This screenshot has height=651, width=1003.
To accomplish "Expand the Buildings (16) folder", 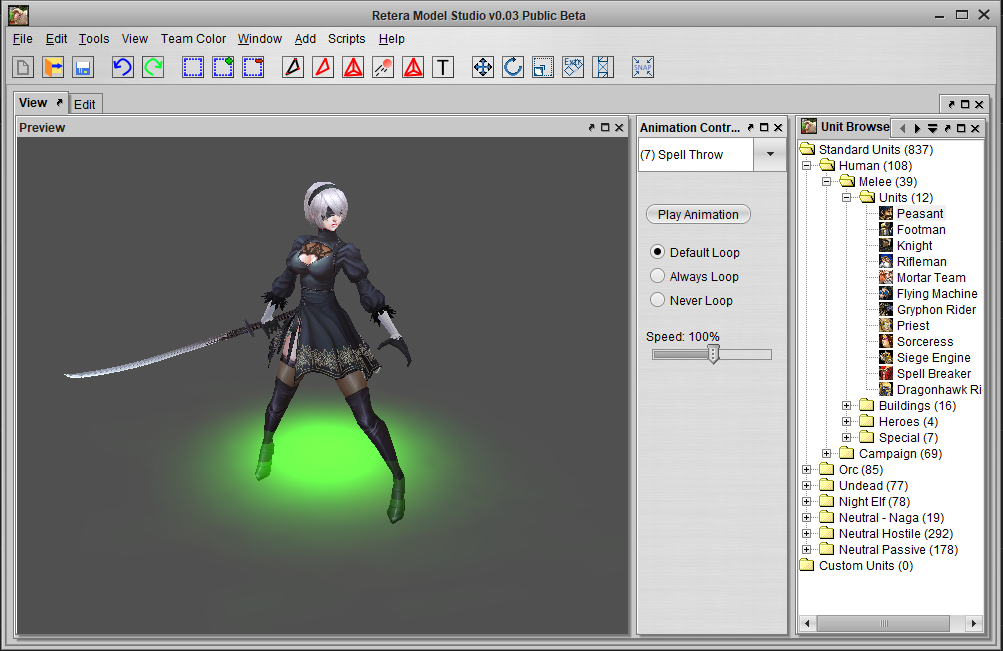I will coord(846,405).
